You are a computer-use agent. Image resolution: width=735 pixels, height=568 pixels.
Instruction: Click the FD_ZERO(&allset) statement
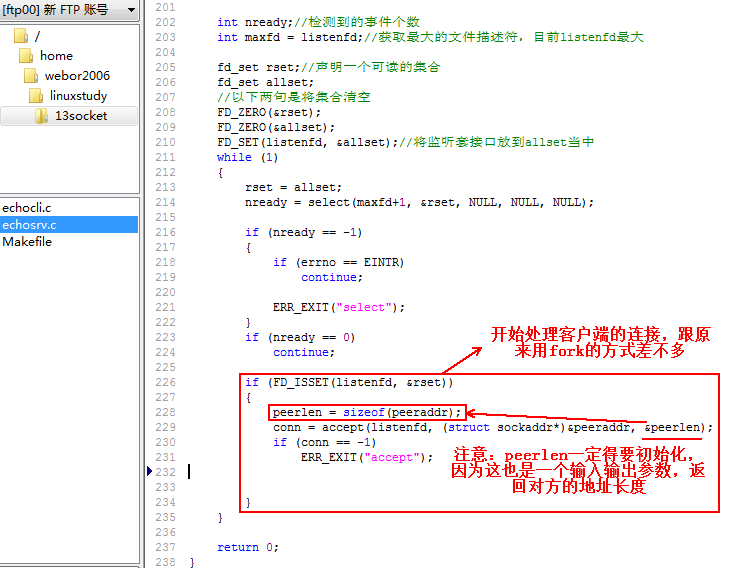(x=276, y=127)
